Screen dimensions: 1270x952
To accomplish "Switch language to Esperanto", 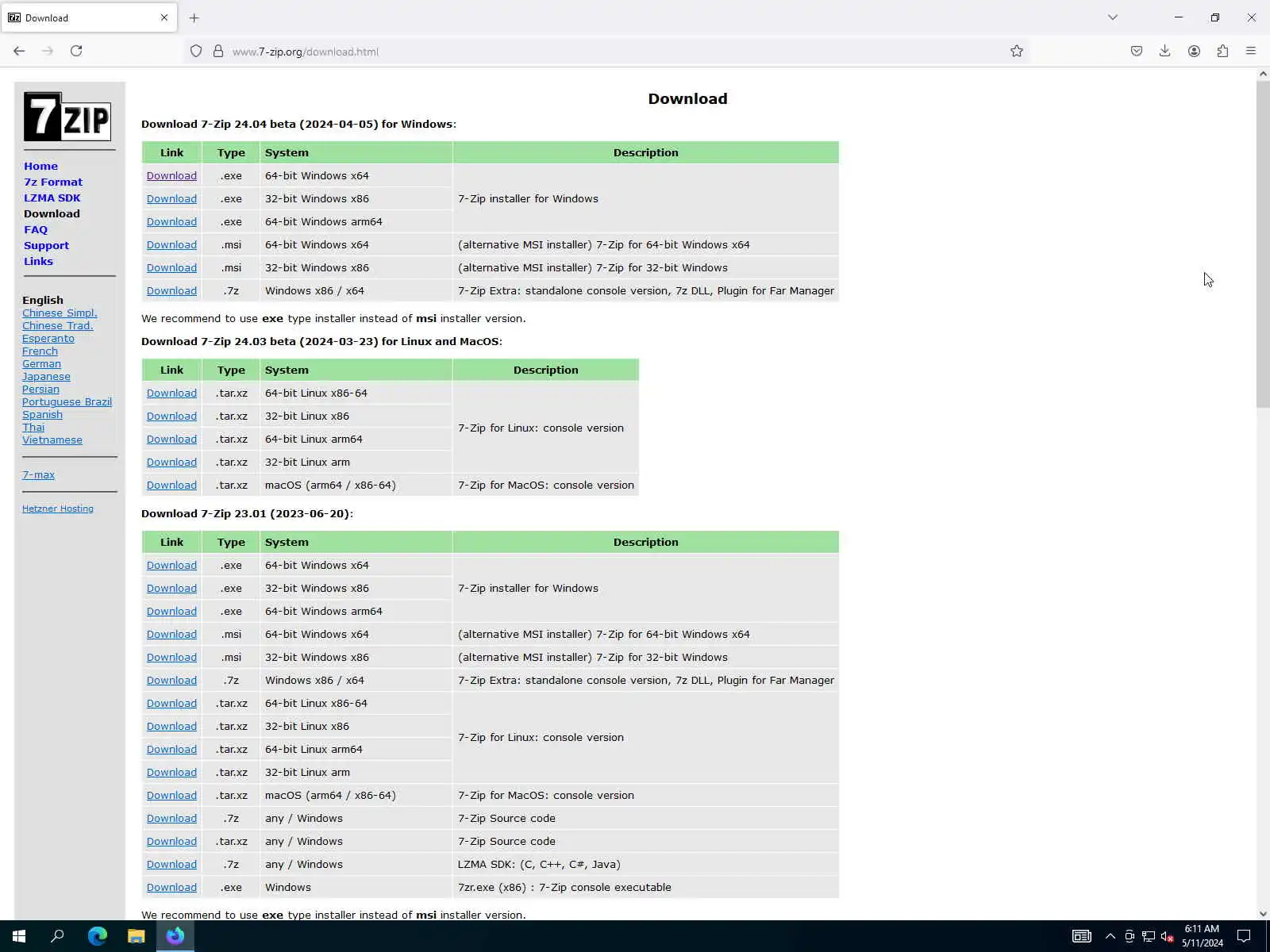I will pyautogui.click(x=48, y=338).
